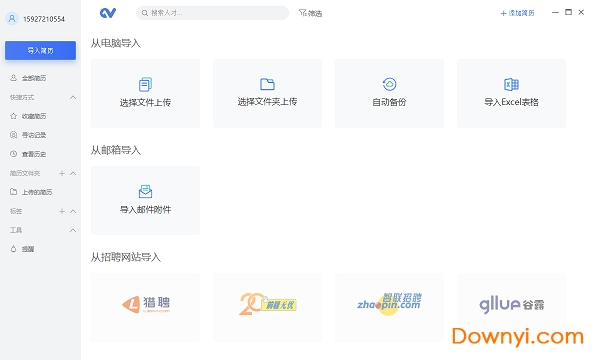600x360 pixels.
Task: Import from the 智联招聘 zhaopin card
Action: click(390, 308)
